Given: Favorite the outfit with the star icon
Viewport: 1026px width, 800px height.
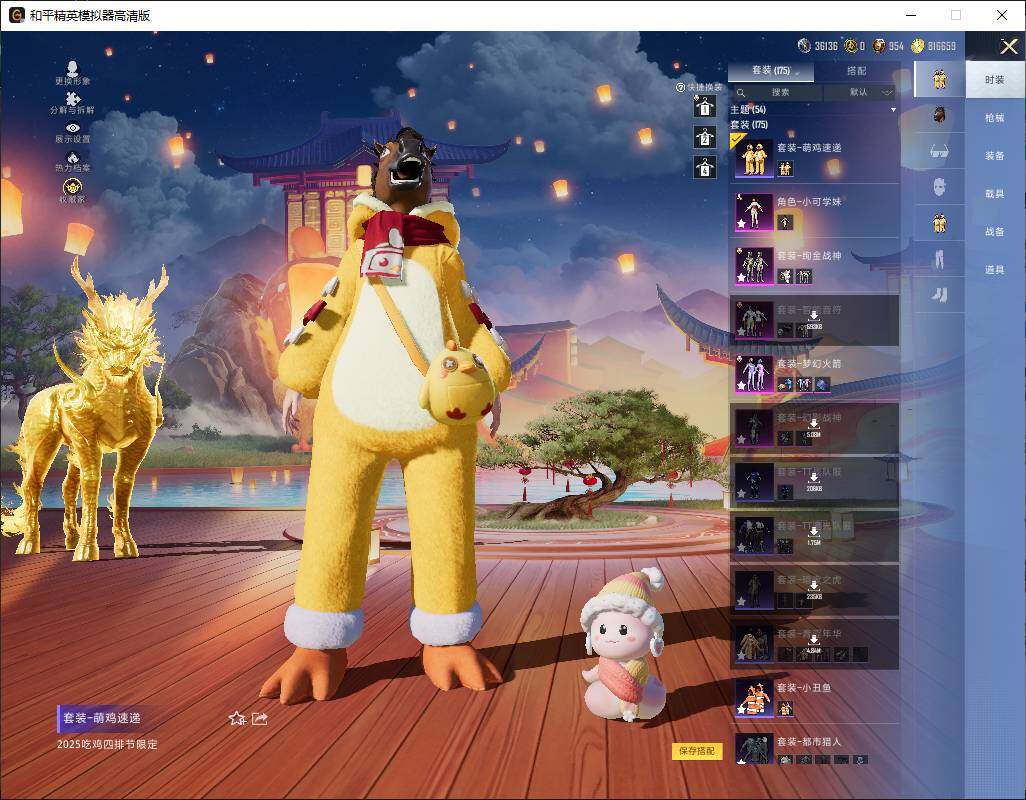Looking at the screenshot, I should [x=237, y=718].
